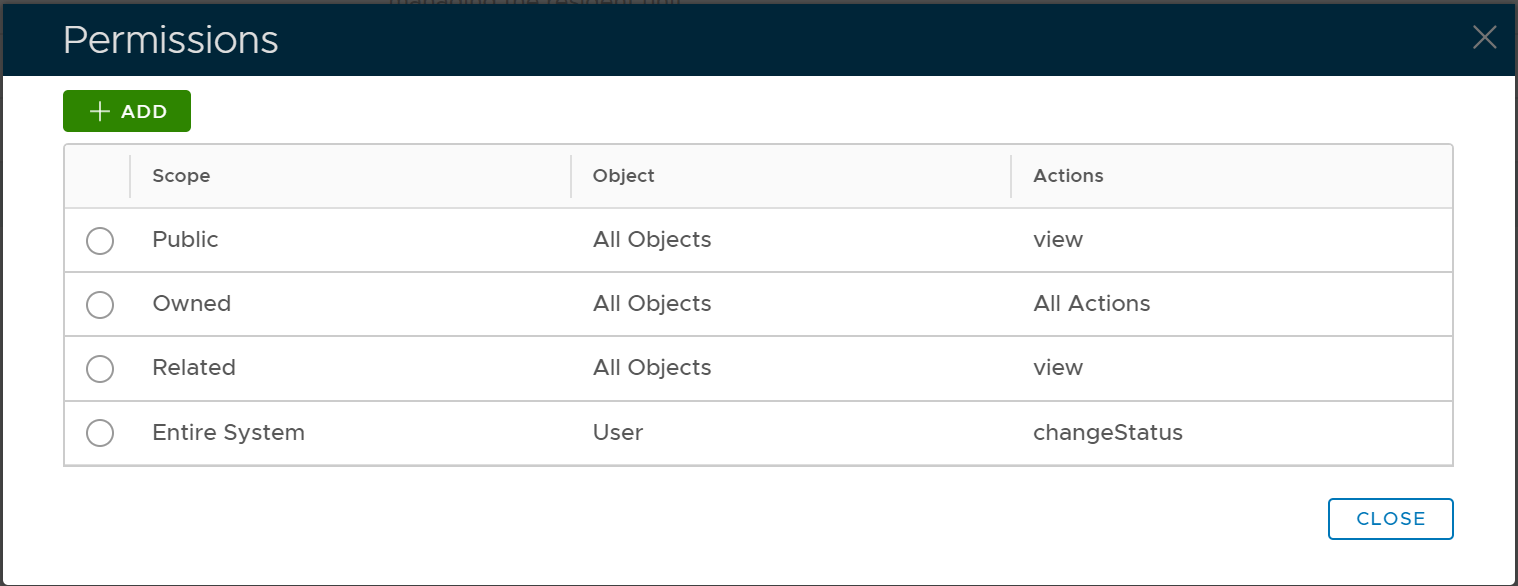This screenshot has width=1518, height=586.
Task: Click the All Actions cell in Owned row
Action: click(1091, 304)
